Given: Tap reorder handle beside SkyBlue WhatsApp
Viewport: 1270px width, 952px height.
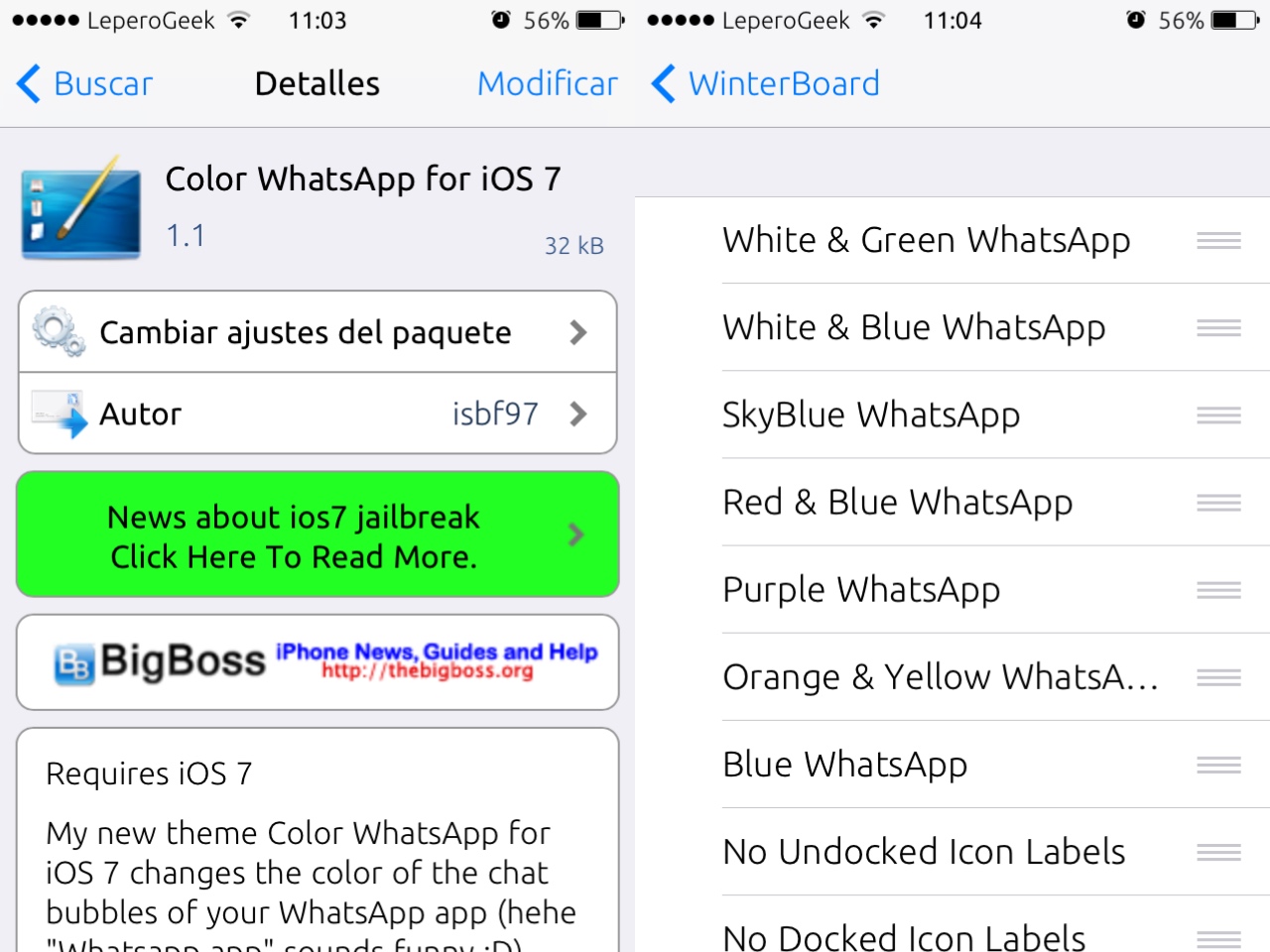Looking at the screenshot, I should coord(1218,415).
